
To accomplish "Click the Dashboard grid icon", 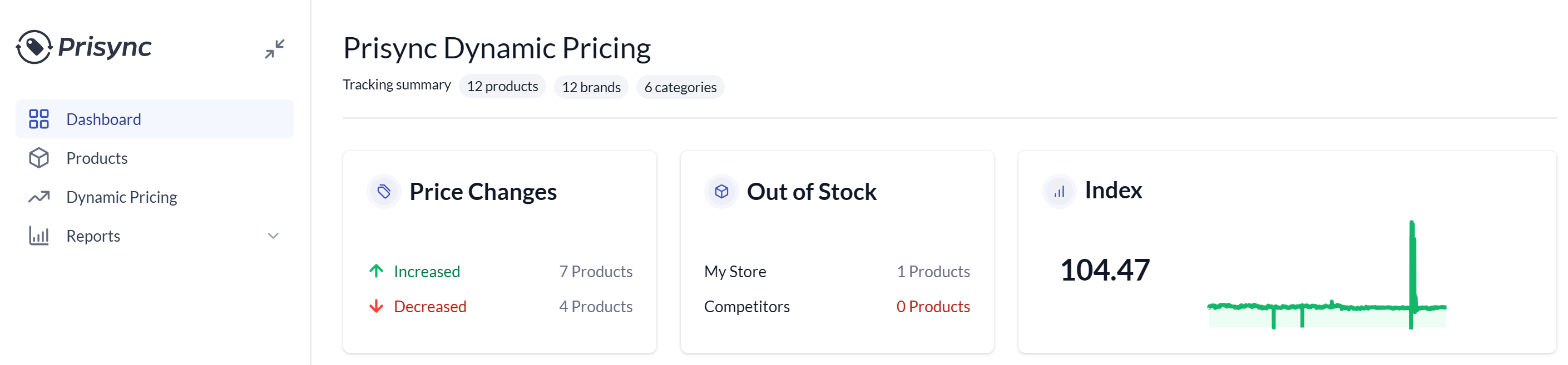I will [x=39, y=119].
